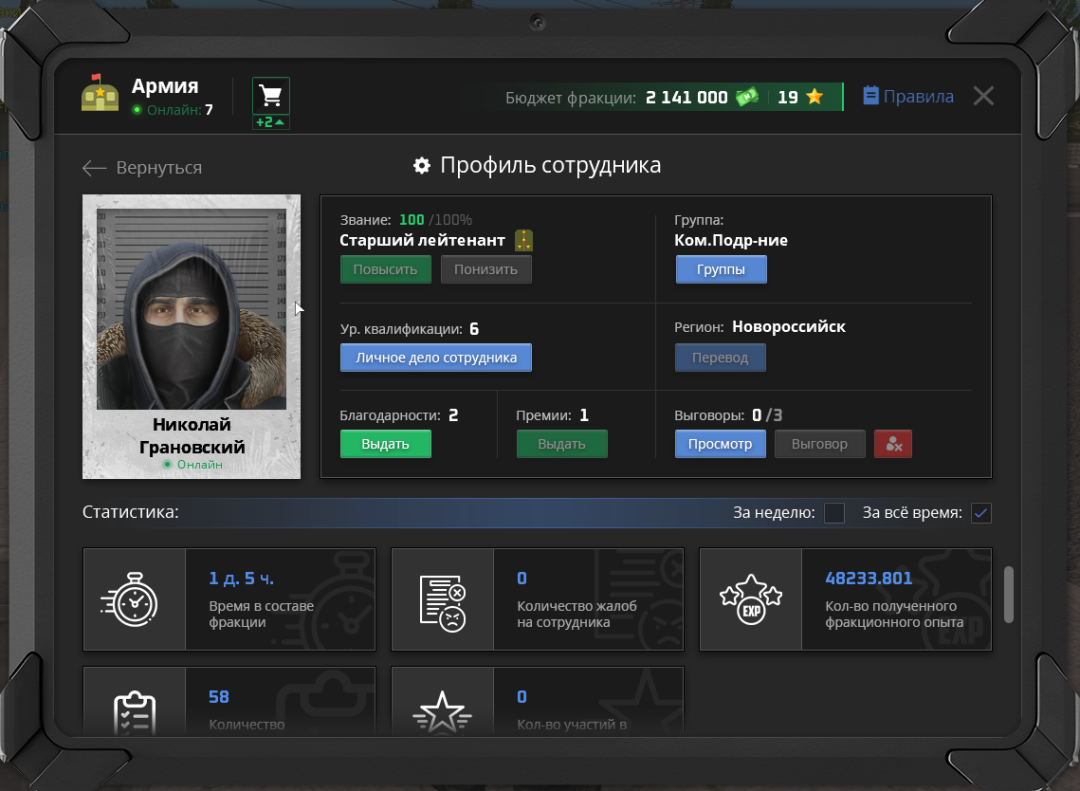
Task: Click the gold star rating icon
Action: point(814,97)
